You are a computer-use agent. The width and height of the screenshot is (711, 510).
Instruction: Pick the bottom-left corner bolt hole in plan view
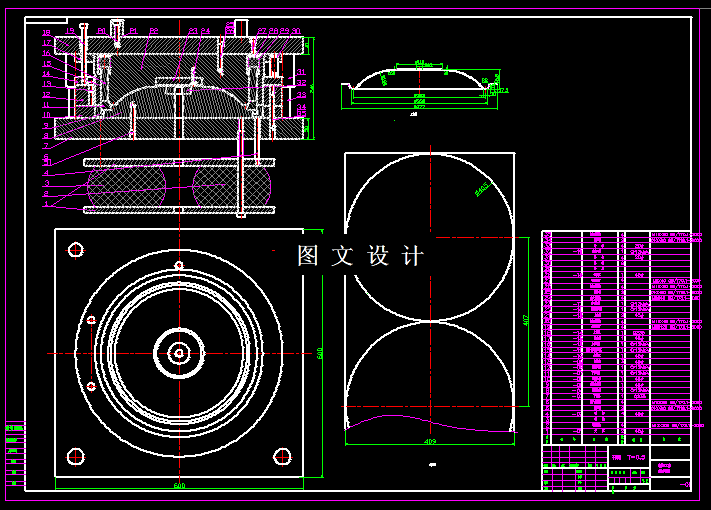pos(76,457)
